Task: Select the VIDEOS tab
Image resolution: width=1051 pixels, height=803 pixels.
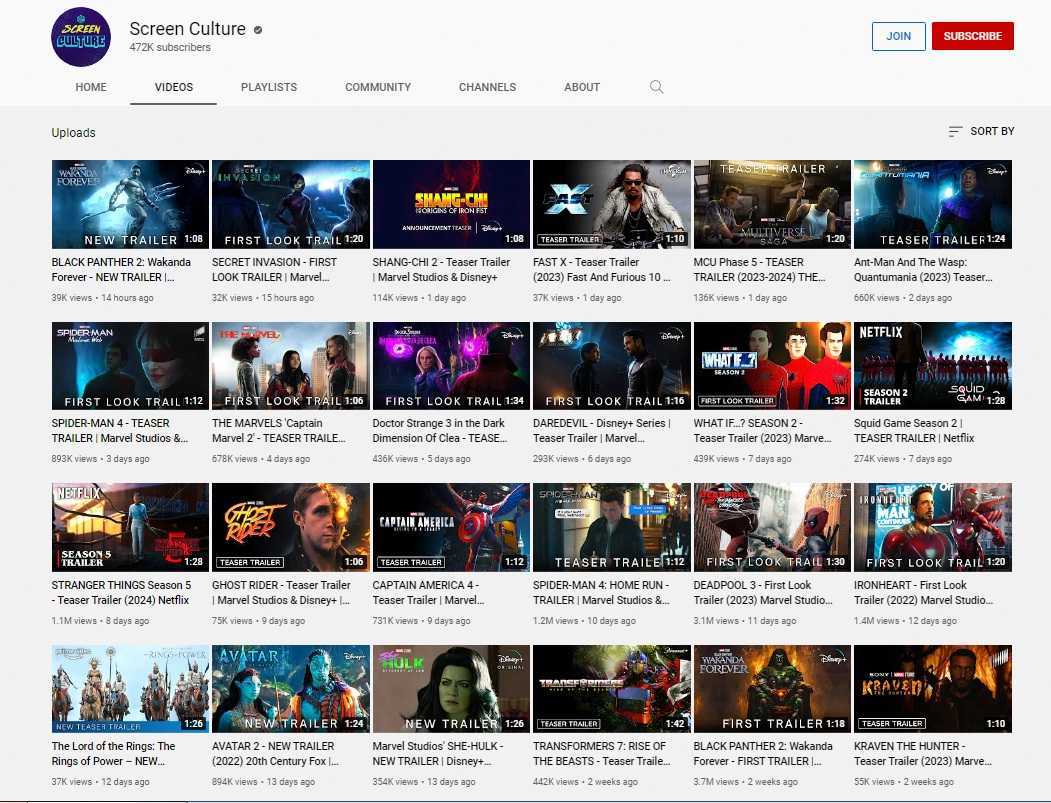Action: (x=173, y=87)
